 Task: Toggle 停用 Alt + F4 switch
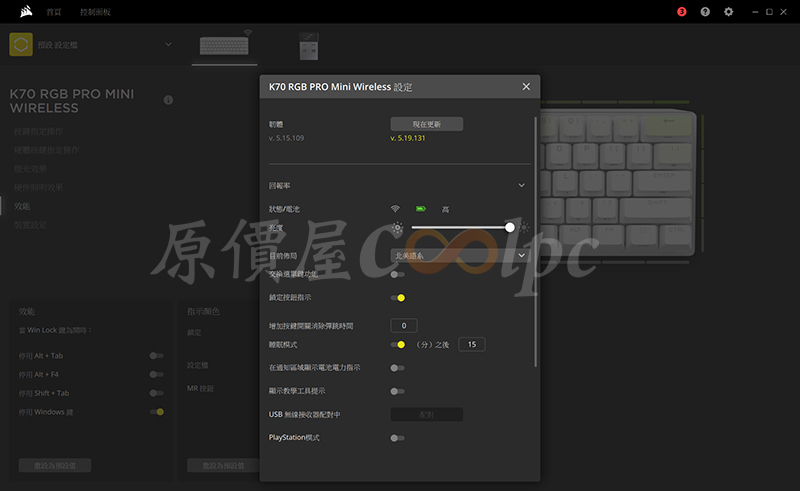(157, 375)
